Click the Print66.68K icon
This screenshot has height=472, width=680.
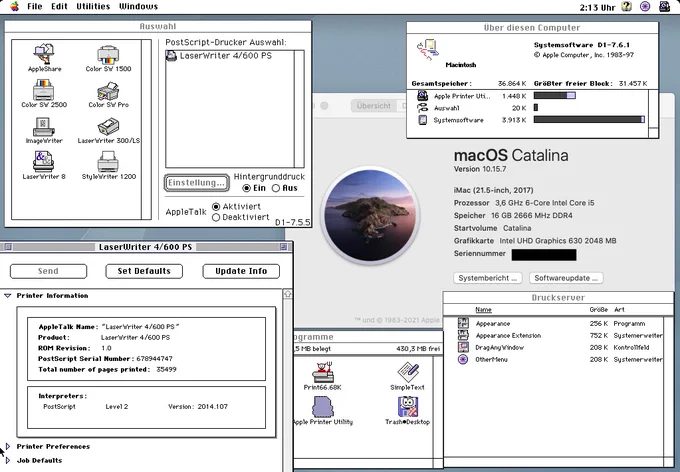click(323, 372)
